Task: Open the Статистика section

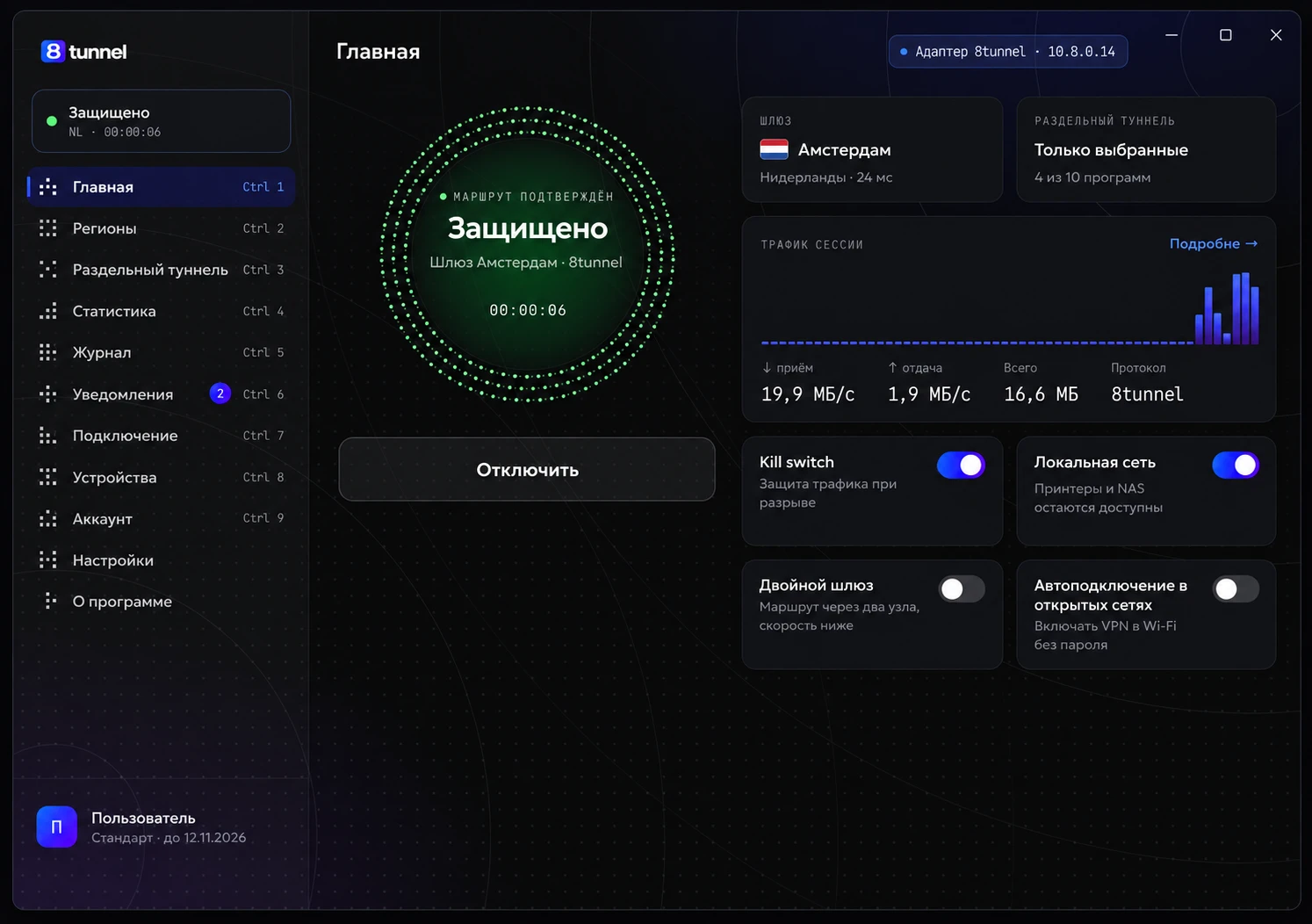Action: pos(162,311)
